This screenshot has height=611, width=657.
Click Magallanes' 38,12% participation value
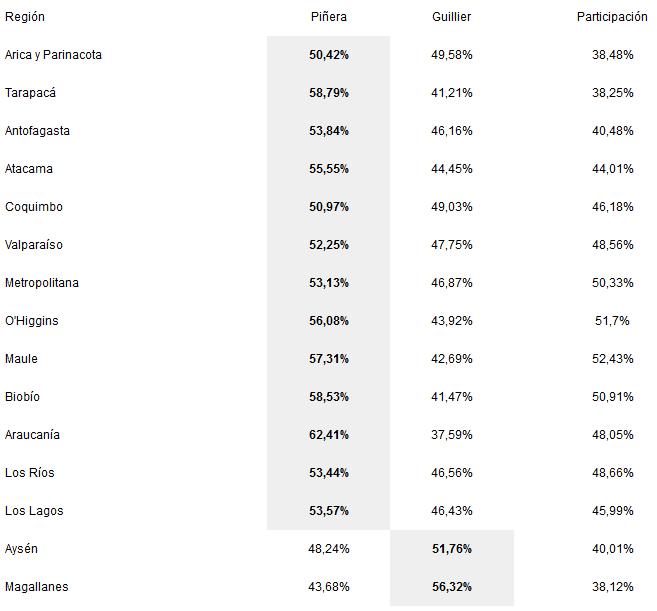[x=612, y=587]
